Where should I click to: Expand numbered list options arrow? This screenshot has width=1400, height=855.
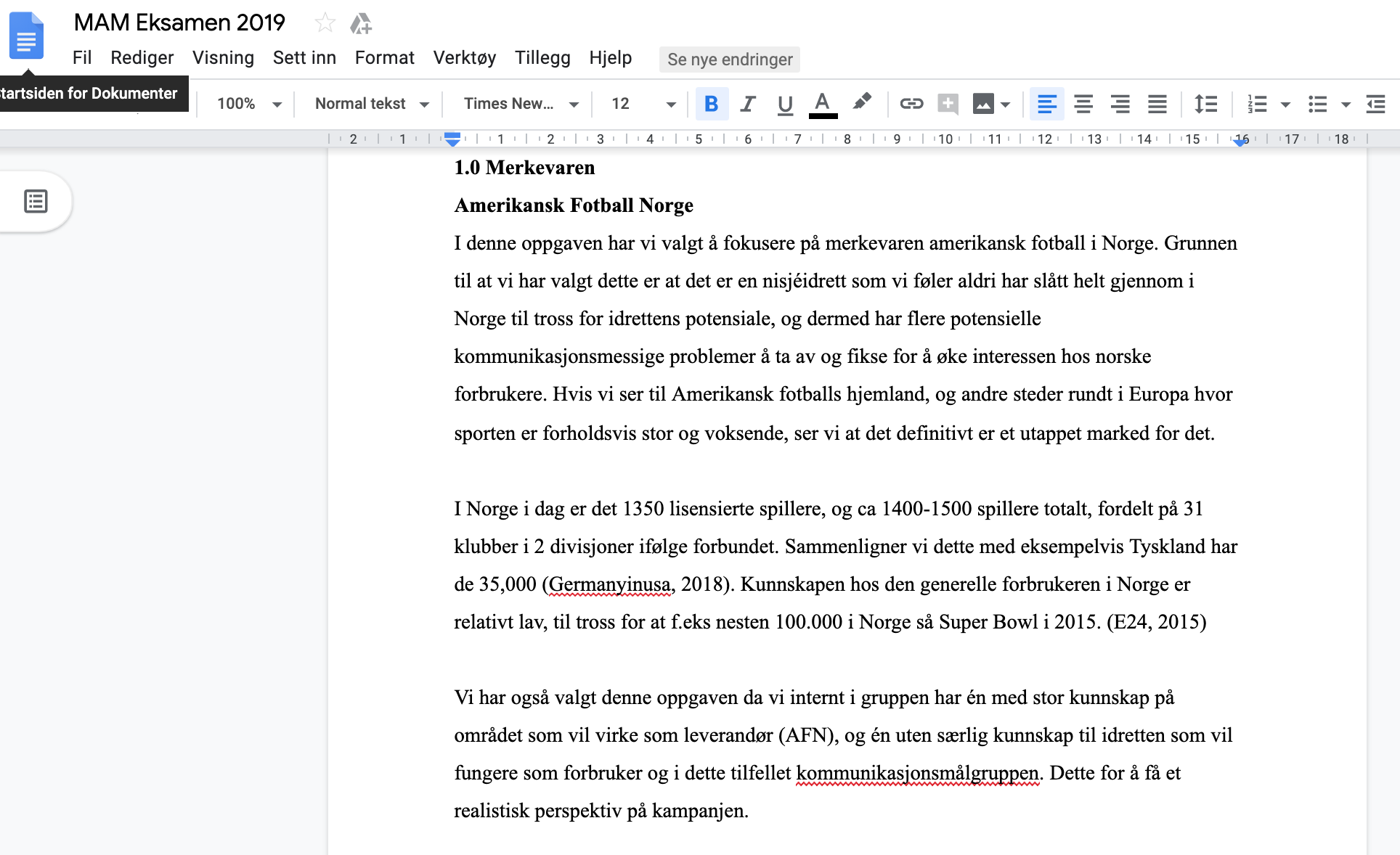click(x=1285, y=105)
